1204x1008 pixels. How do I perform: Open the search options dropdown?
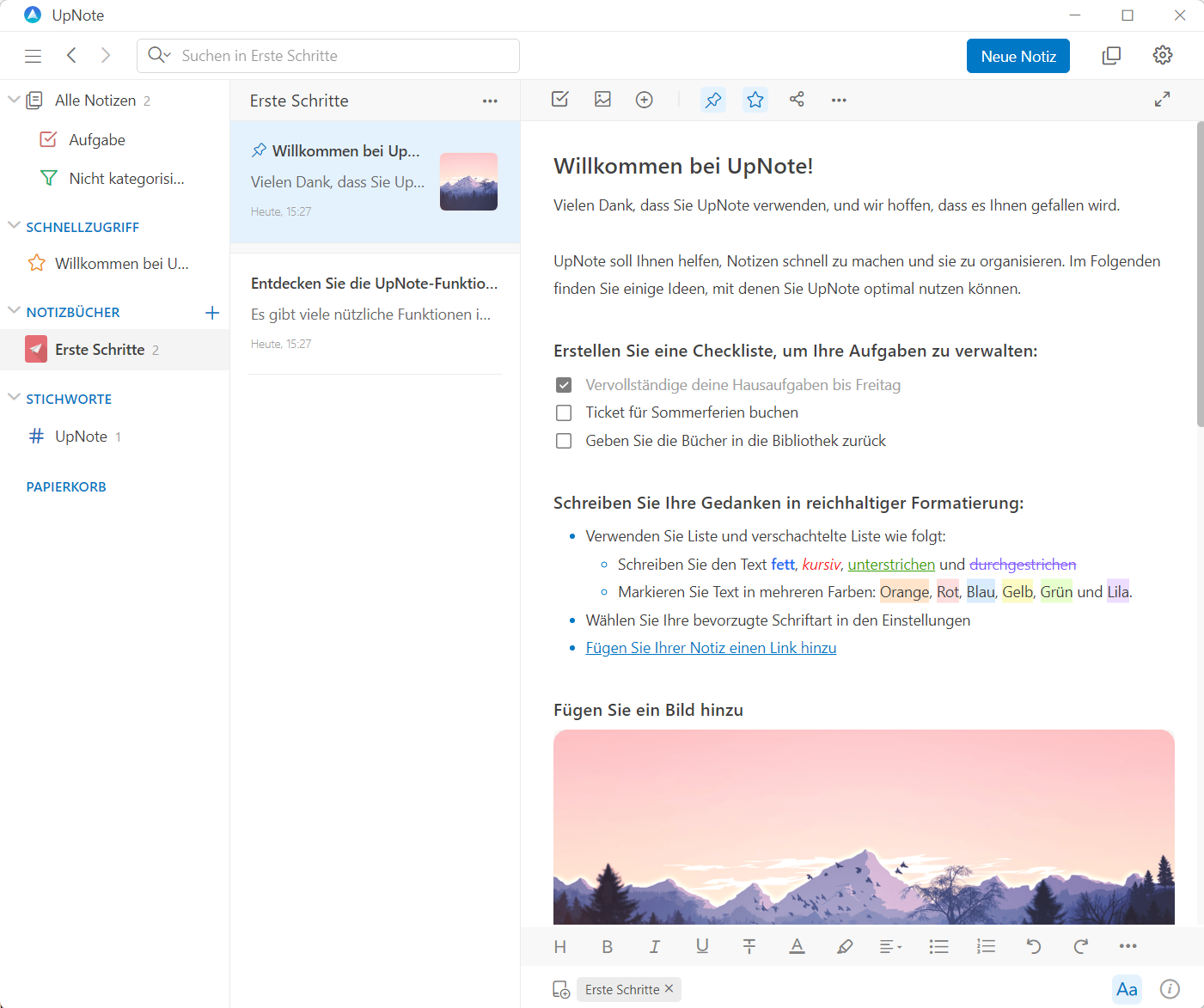pyautogui.click(x=159, y=56)
